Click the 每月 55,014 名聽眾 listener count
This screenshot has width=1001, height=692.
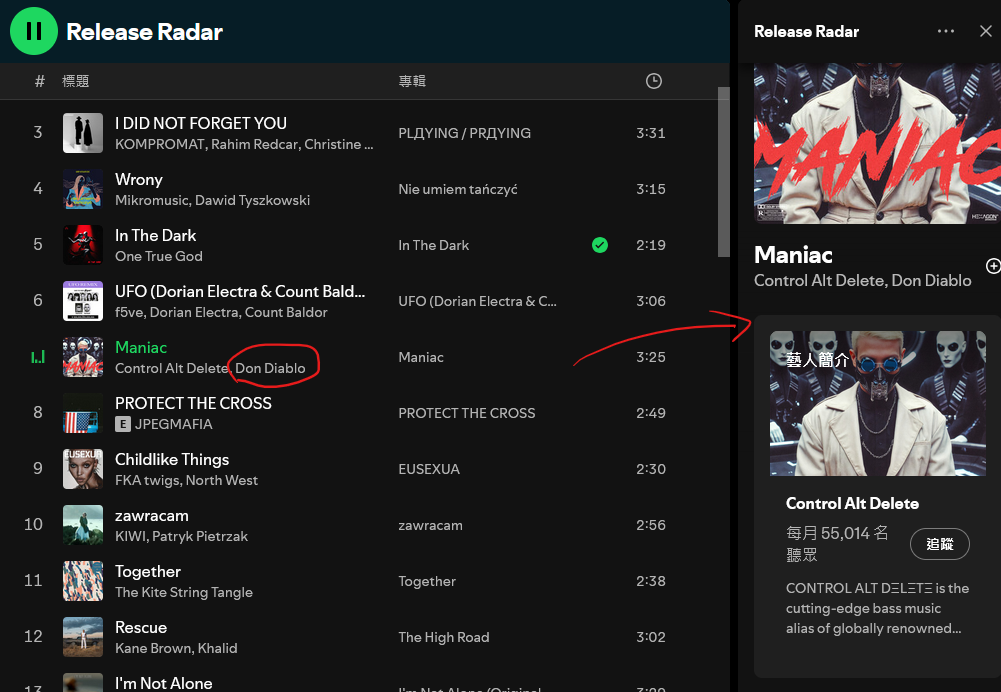[837, 544]
